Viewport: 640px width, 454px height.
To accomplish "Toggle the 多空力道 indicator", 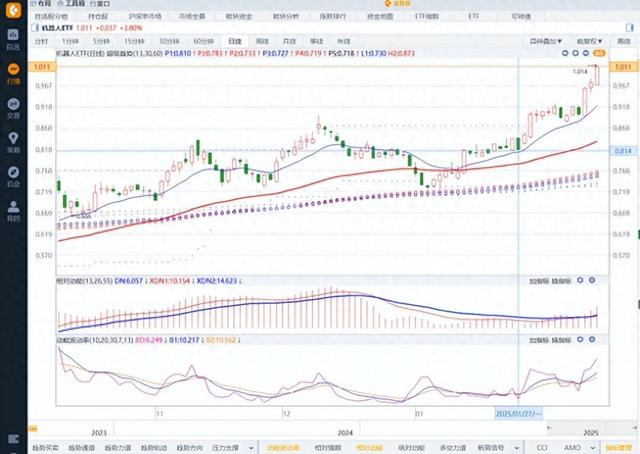I will click(453, 448).
